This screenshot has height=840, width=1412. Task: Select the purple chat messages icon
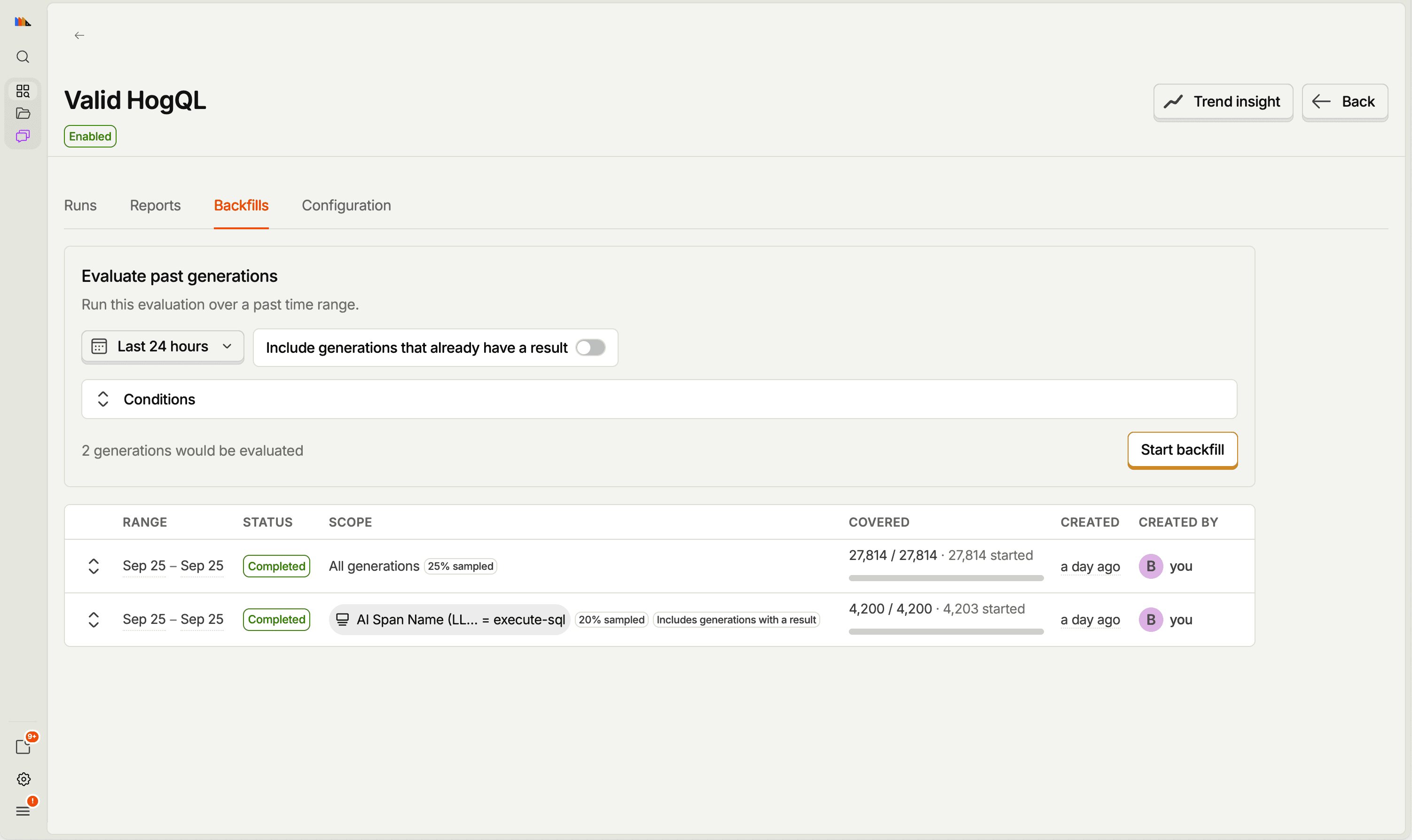[x=23, y=136]
